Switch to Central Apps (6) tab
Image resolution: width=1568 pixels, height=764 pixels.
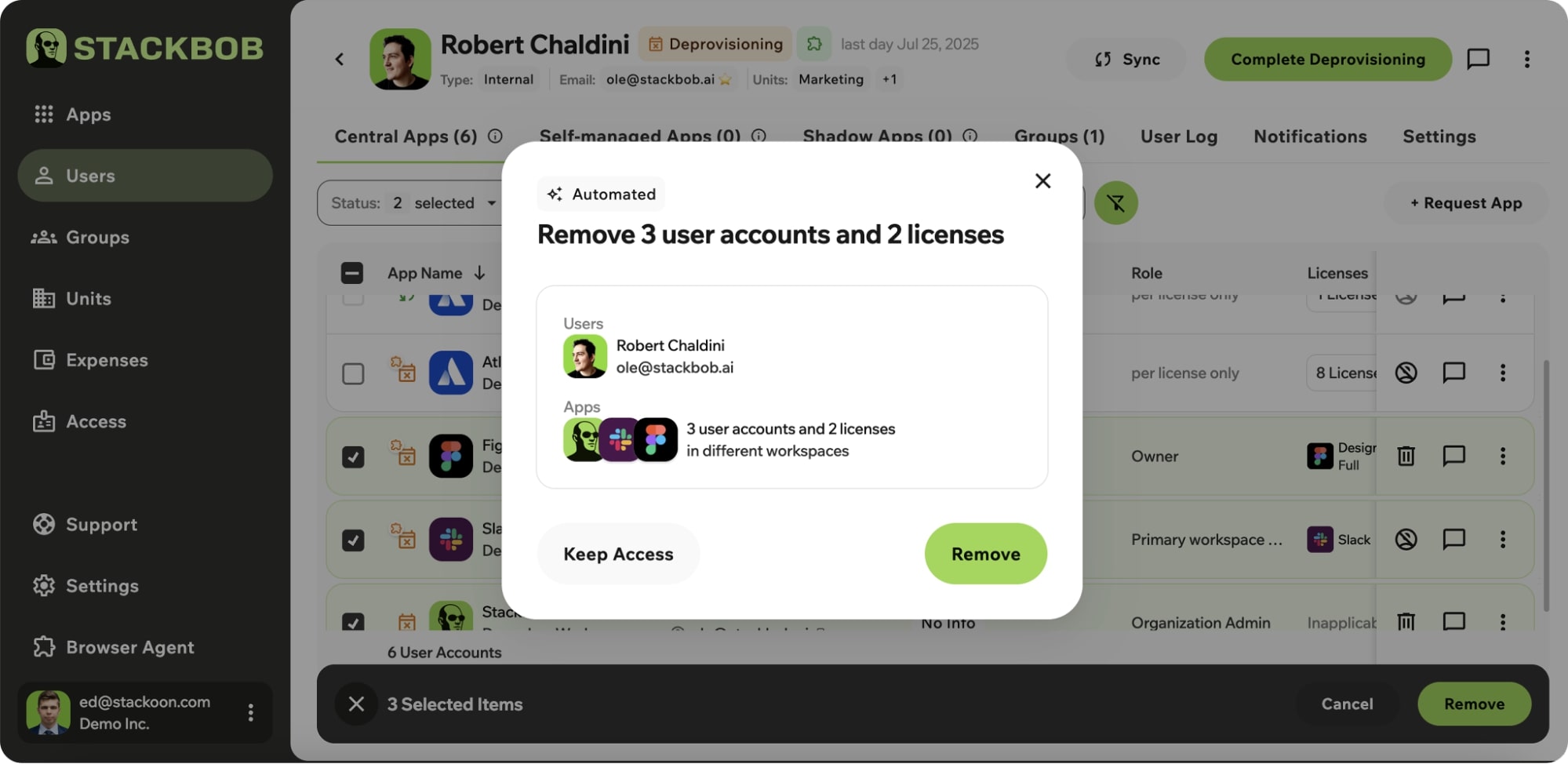(406, 136)
